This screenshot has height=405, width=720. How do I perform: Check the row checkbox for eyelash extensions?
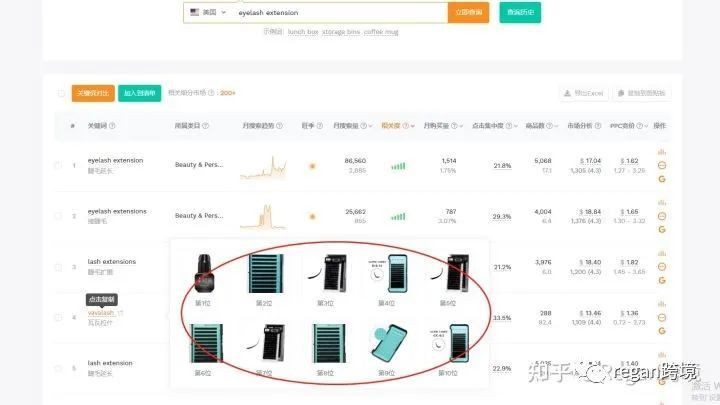tap(58, 216)
